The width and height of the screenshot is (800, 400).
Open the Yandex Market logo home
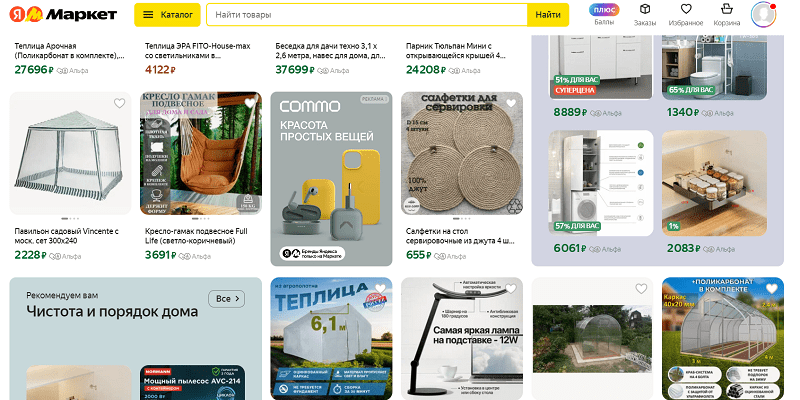coord(63,15)
